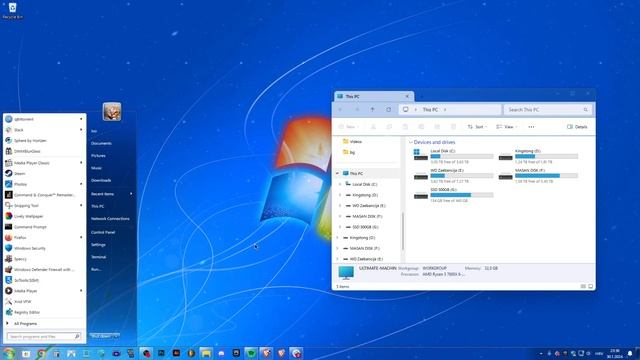Open Registry Editor in Start menu
The width and height of the screenshot is (640, 360).
pyautogui.click(x=44, y=312)
